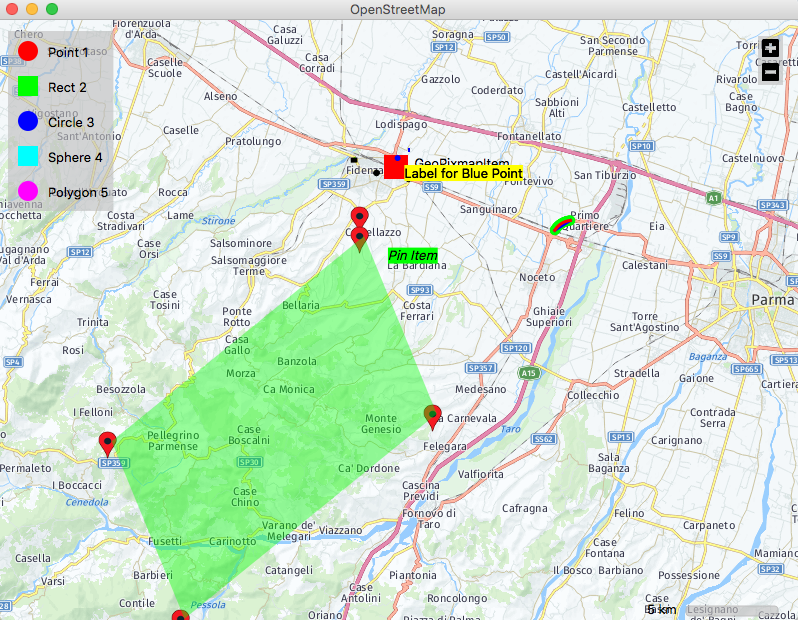
Task: Click the red pin marker near Carnevala
Action: [433, 417]
